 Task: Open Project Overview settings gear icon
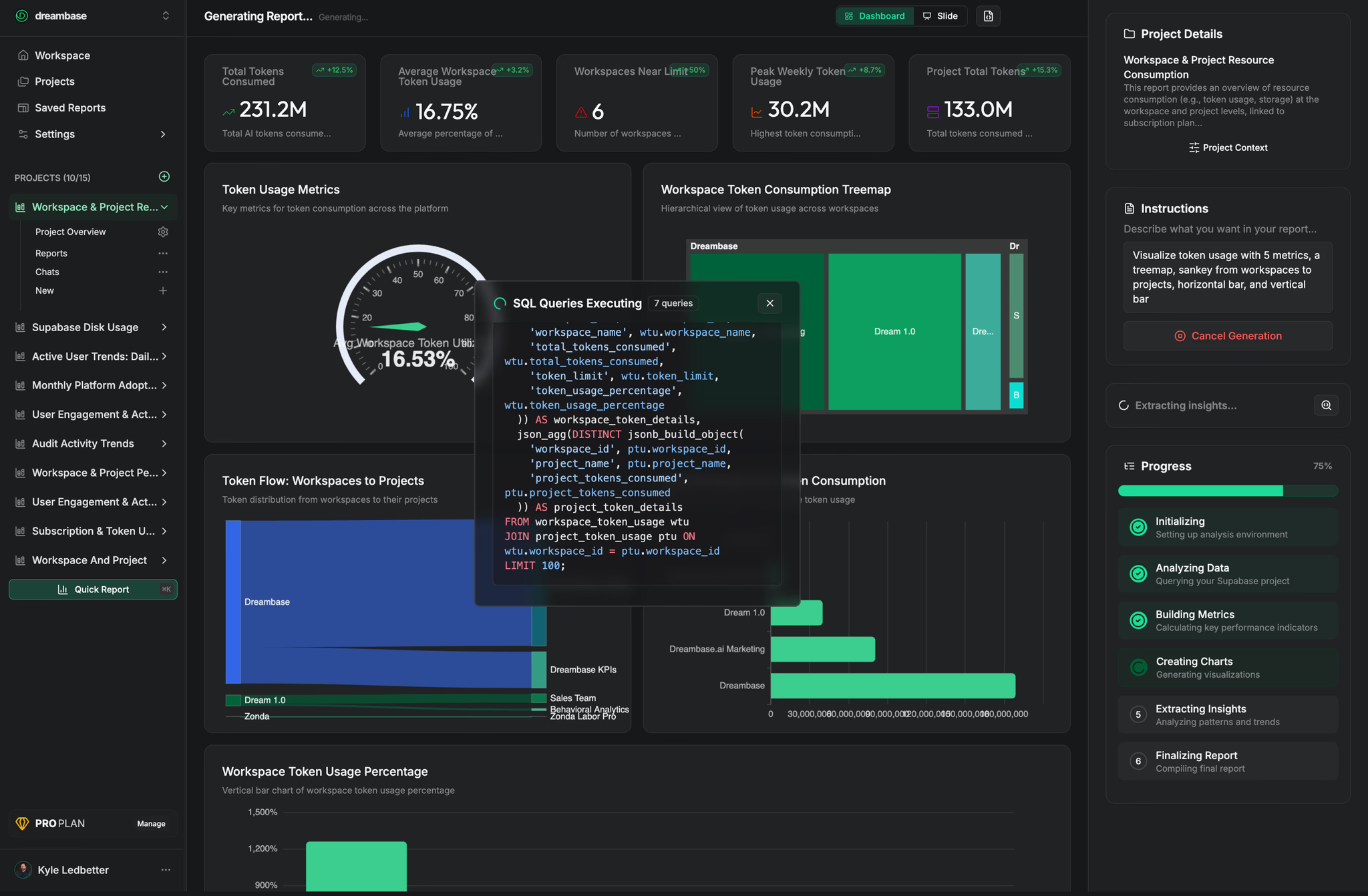163,232
